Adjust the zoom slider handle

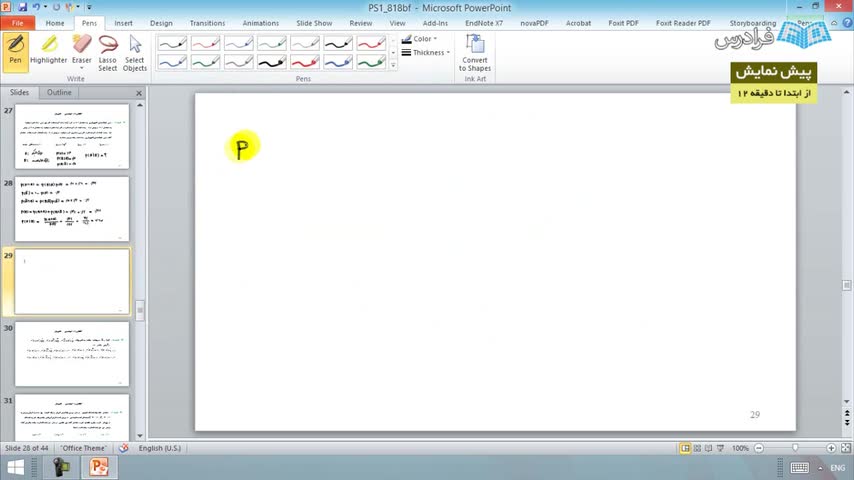[x=795, y=448]
